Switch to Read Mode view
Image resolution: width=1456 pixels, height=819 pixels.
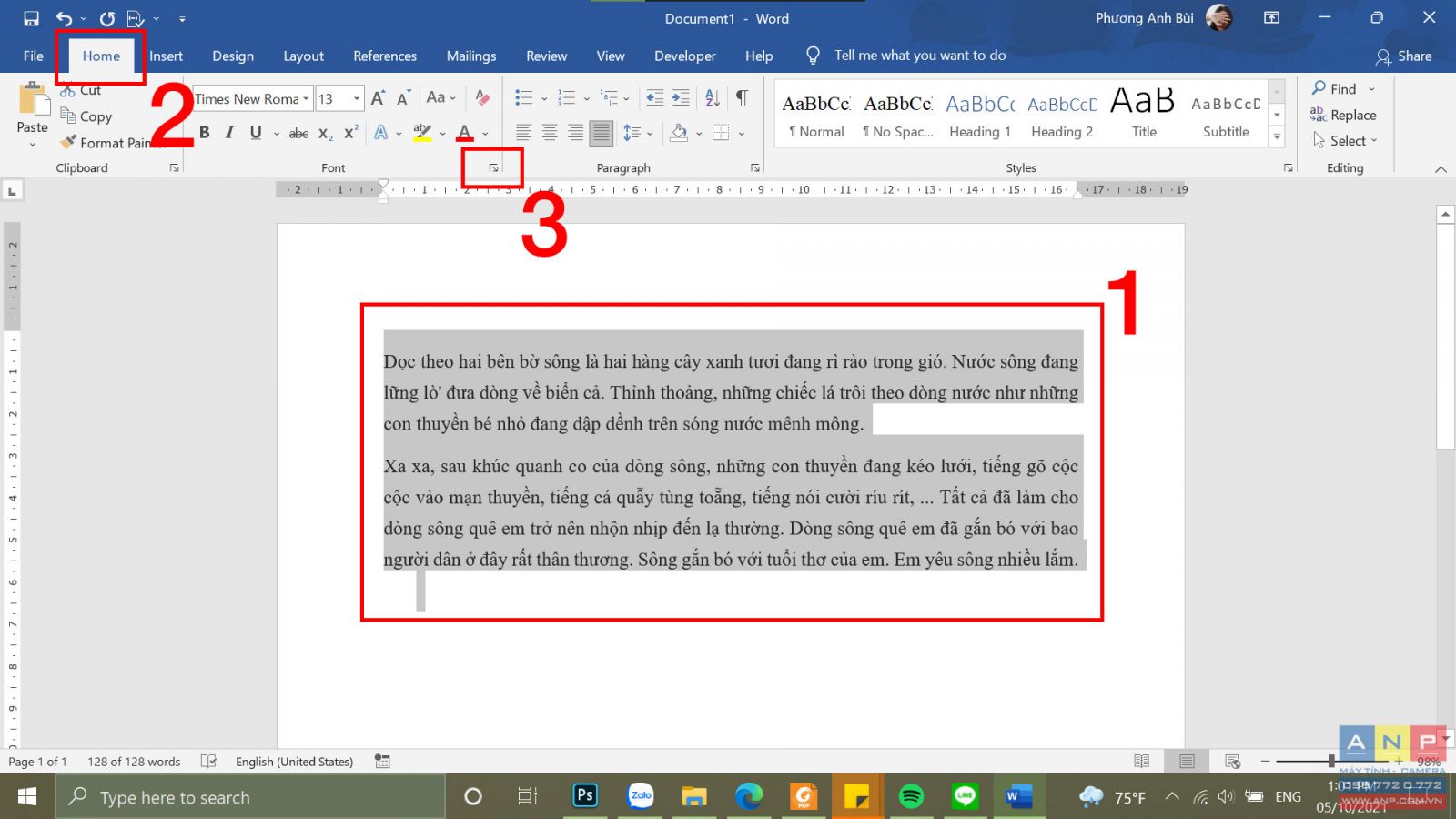pos(1142,762)
